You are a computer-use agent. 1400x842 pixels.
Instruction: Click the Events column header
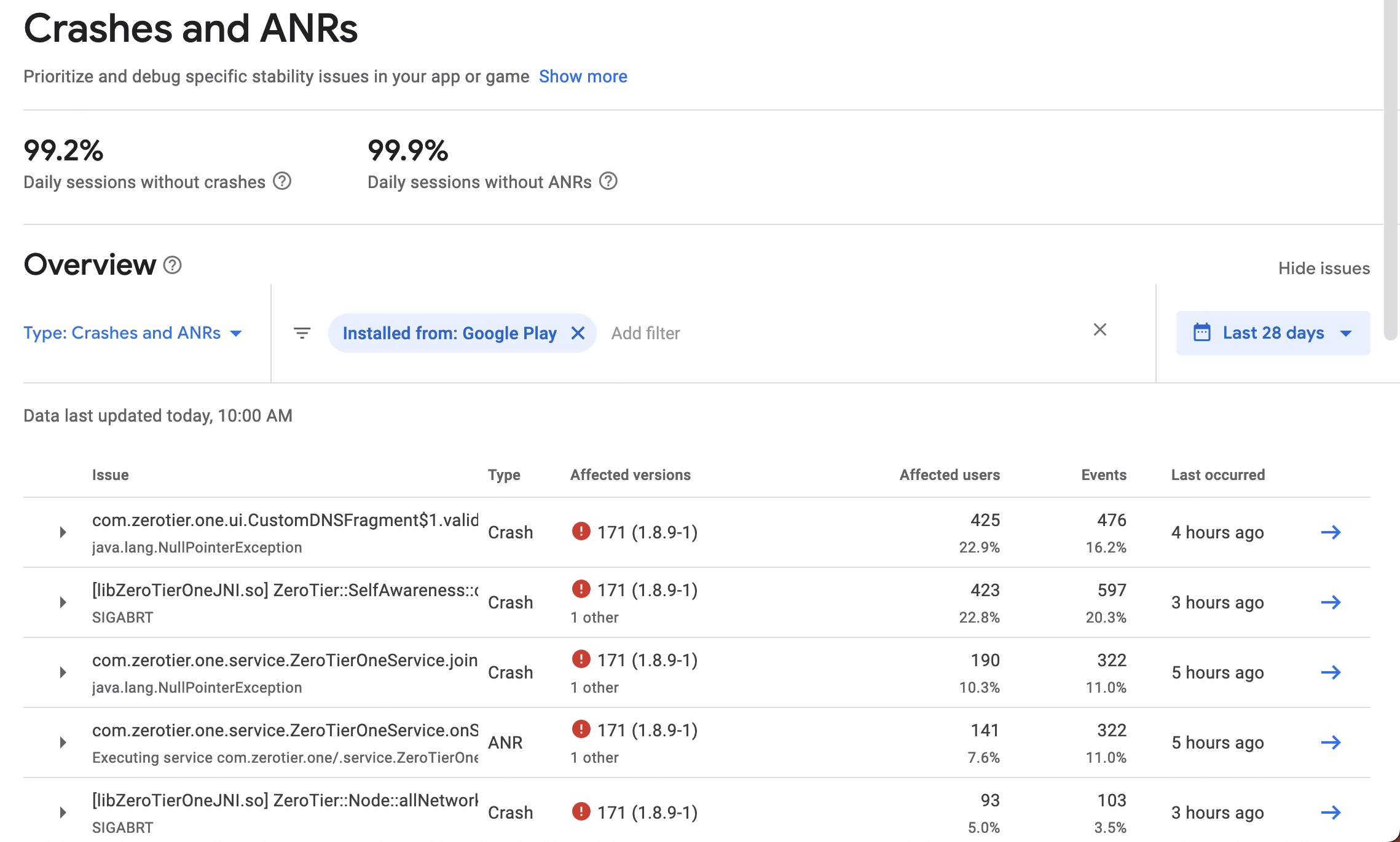[1104, 474]
